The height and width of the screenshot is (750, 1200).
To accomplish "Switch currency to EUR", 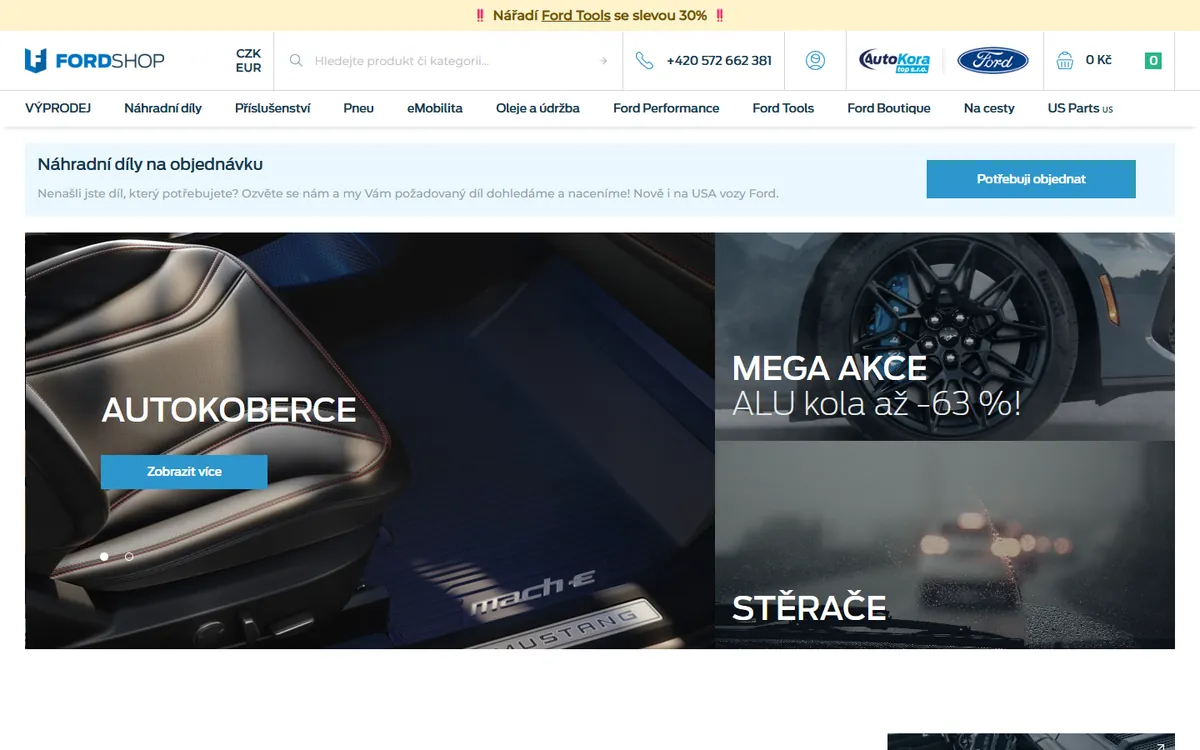I will (x=249, y=68).
